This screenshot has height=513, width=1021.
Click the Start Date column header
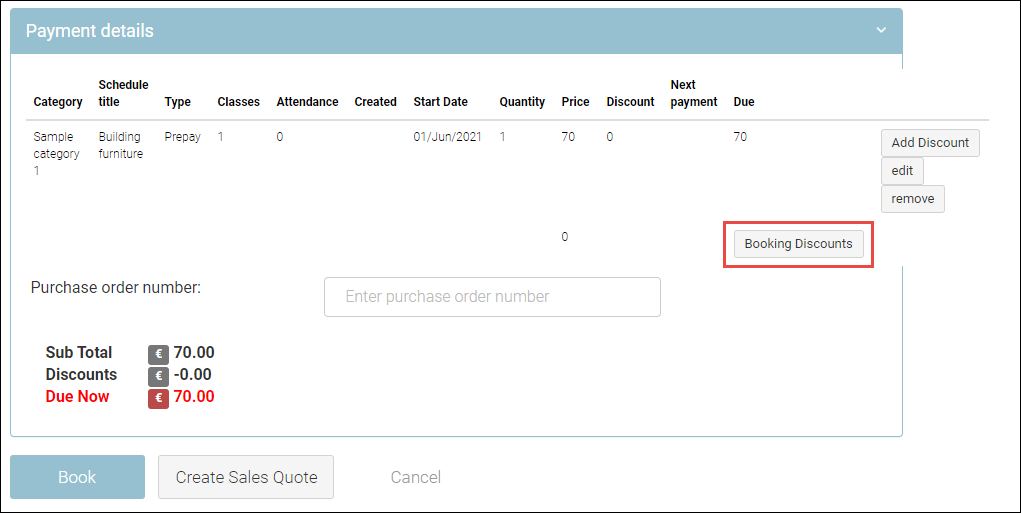pos(440,102)
